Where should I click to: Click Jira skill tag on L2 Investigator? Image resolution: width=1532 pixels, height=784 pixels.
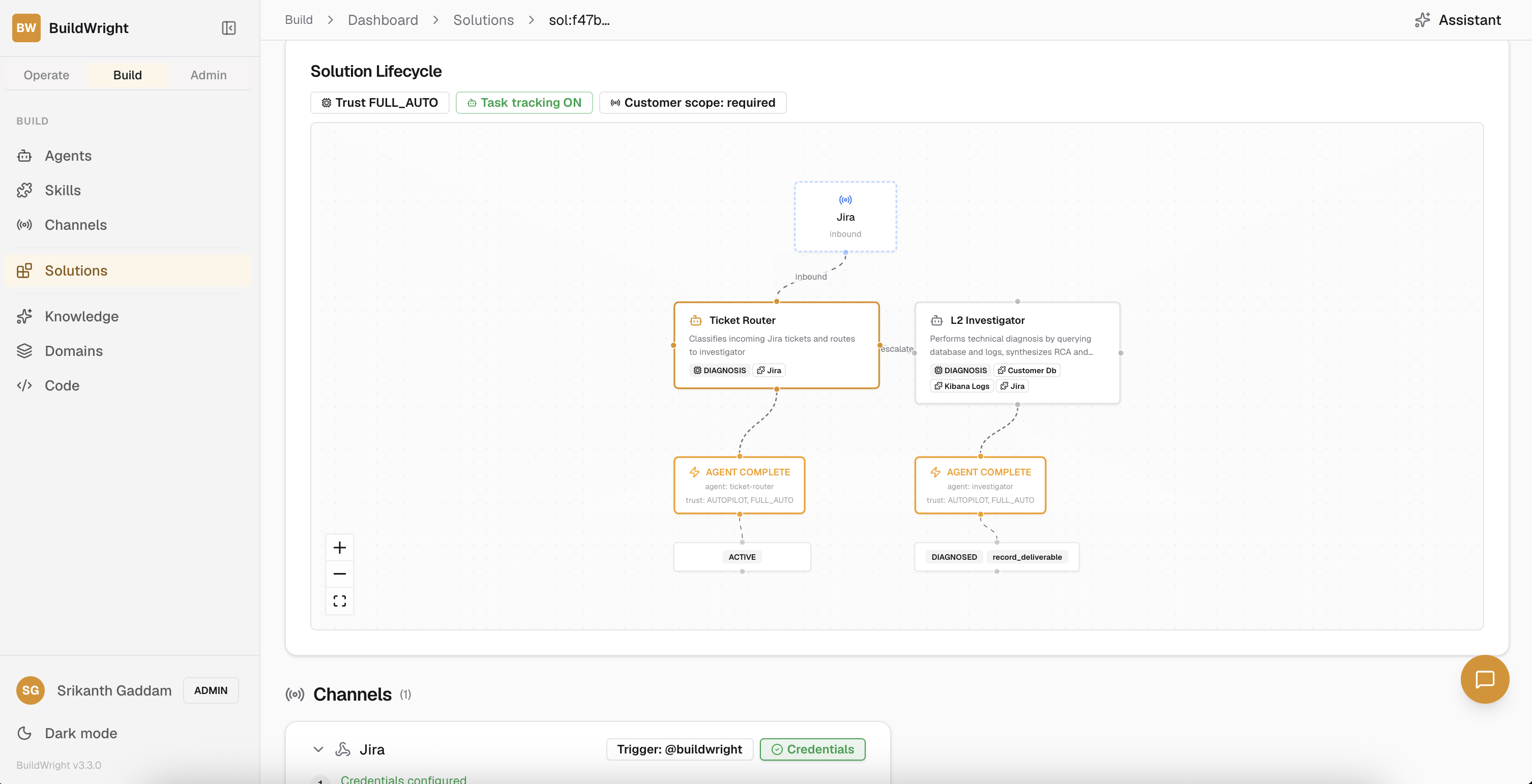coord(1012,386)
